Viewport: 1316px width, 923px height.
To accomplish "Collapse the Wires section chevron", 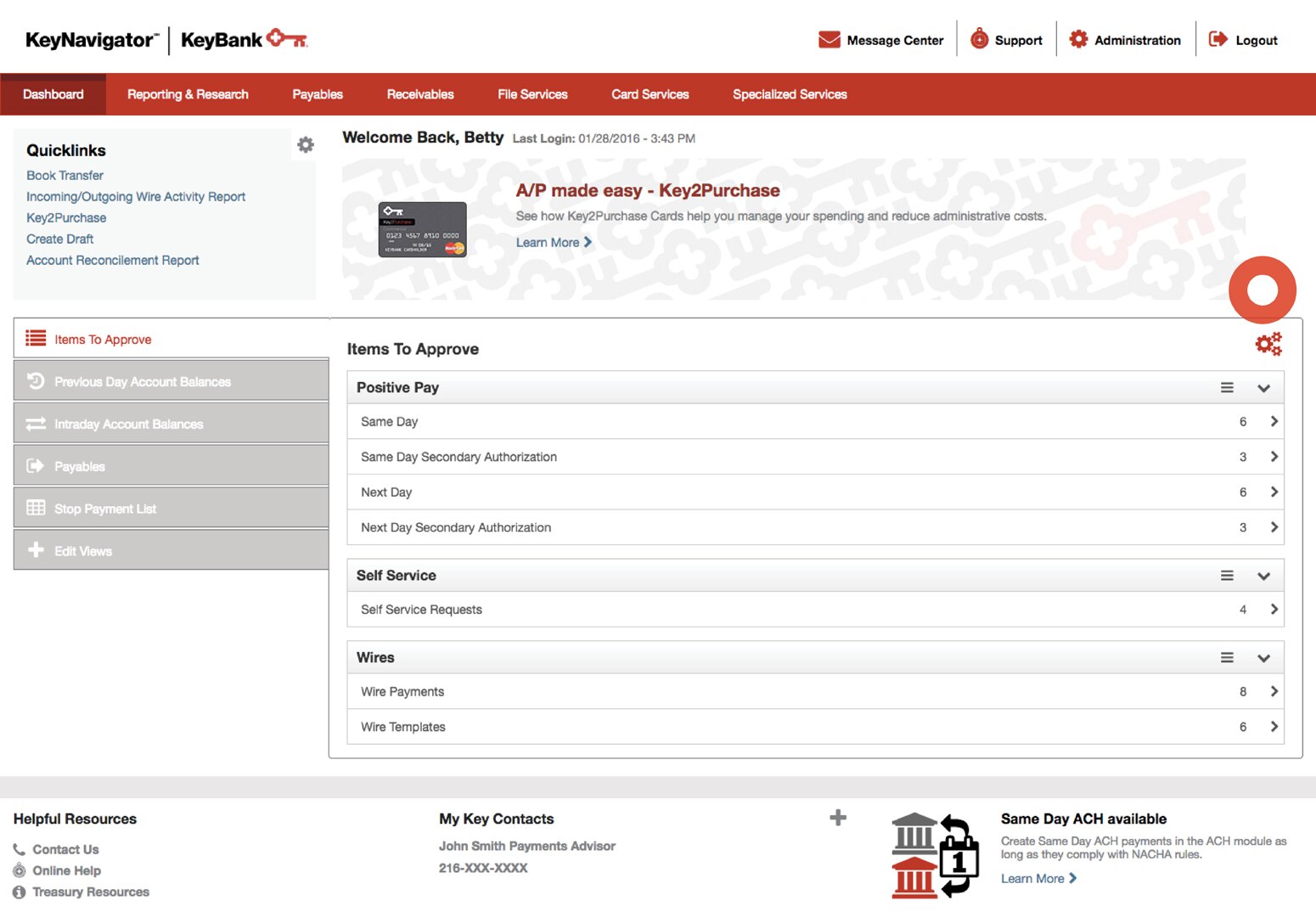I will [1263, 658].
